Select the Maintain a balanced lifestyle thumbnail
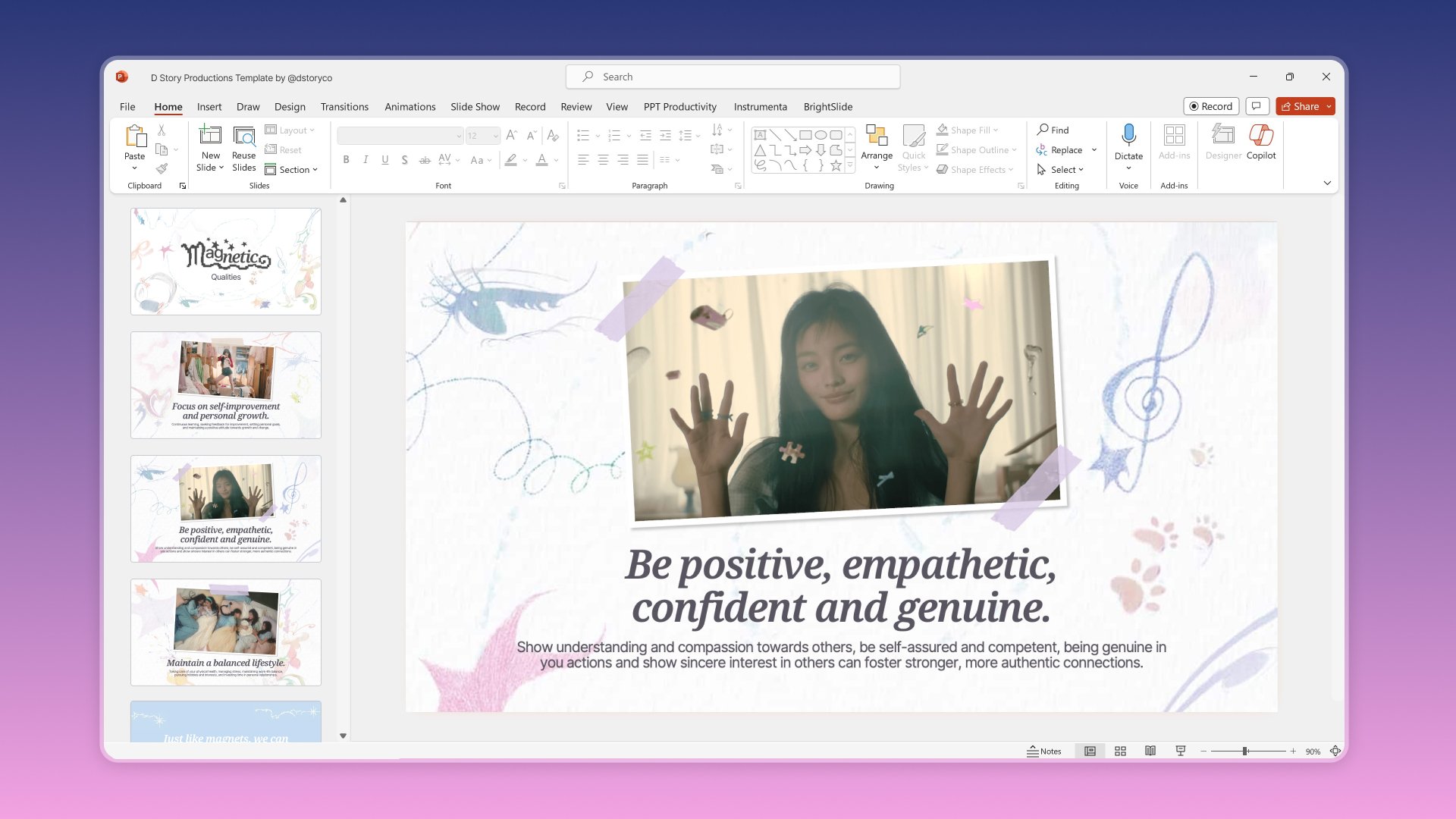Image resolution: width=1456 pixels, height=819 pixels. coord(226,632)
